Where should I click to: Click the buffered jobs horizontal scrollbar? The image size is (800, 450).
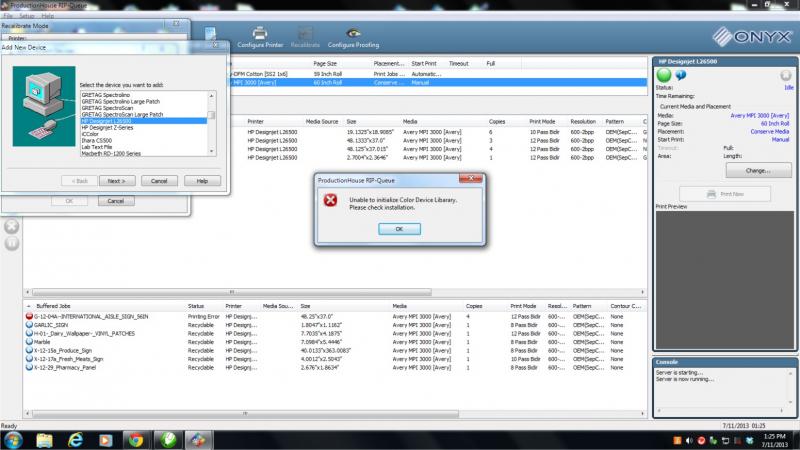[x=245, y=414]
